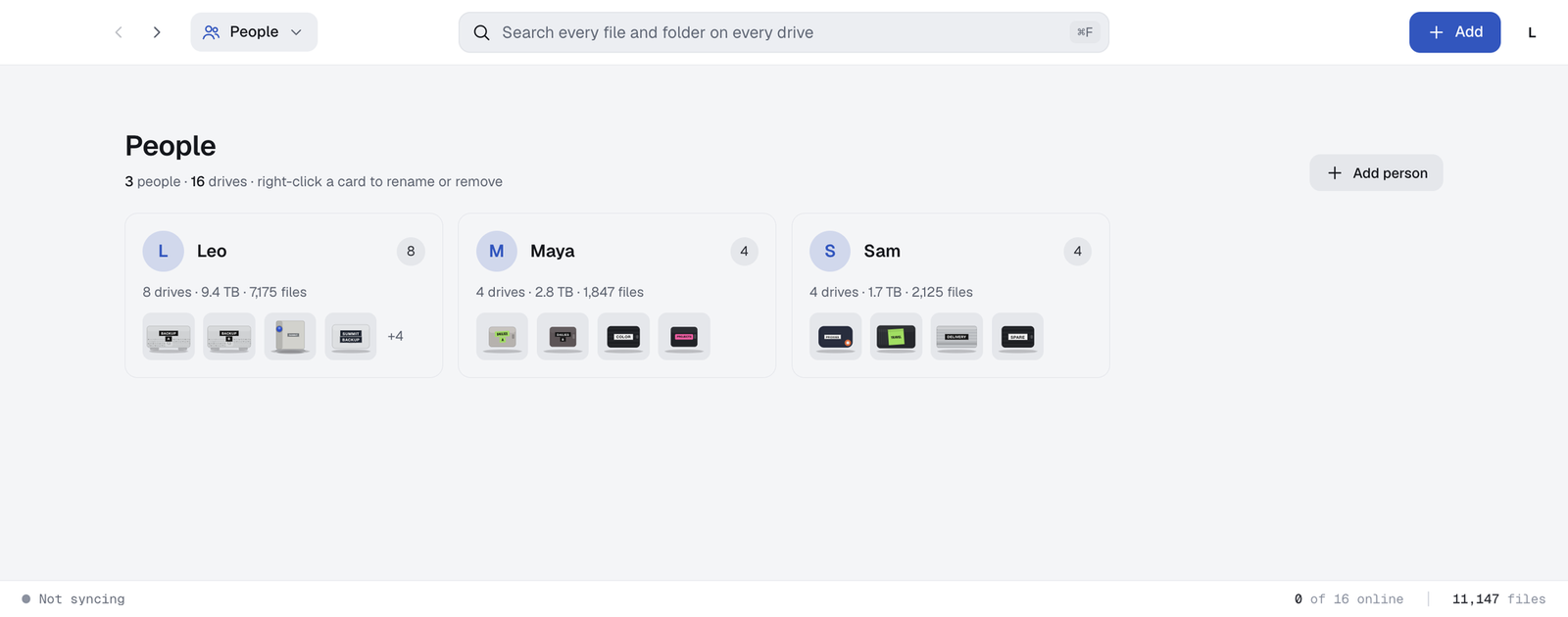Click the ⌘F shortcut badge in search
Viewport: 1568px width, 617px height.
click(1085, 32)
